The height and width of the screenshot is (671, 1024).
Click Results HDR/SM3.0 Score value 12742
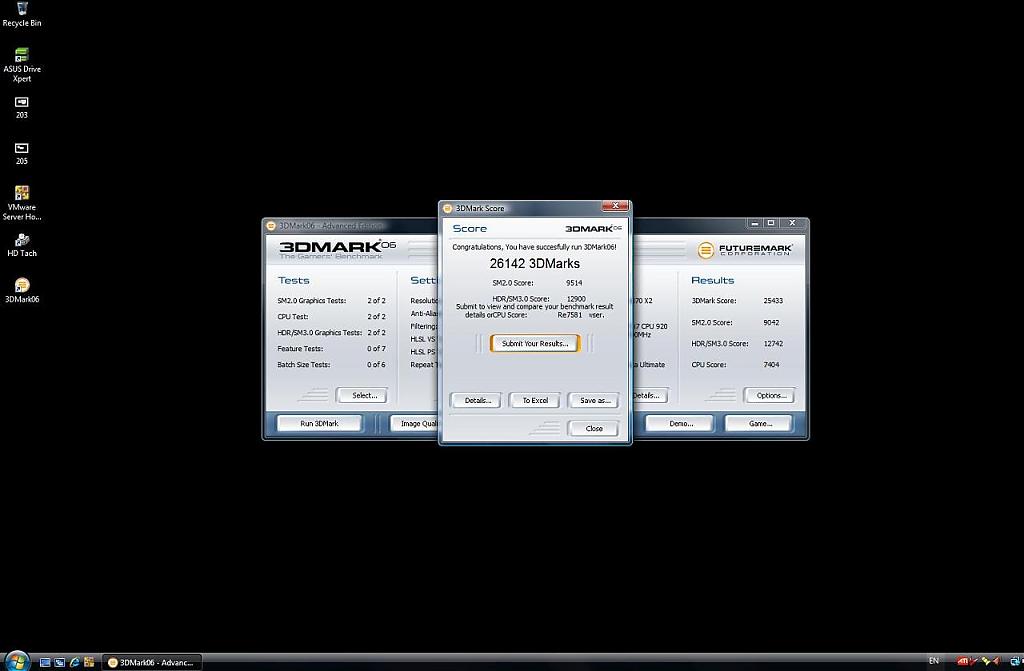(773, 344)
